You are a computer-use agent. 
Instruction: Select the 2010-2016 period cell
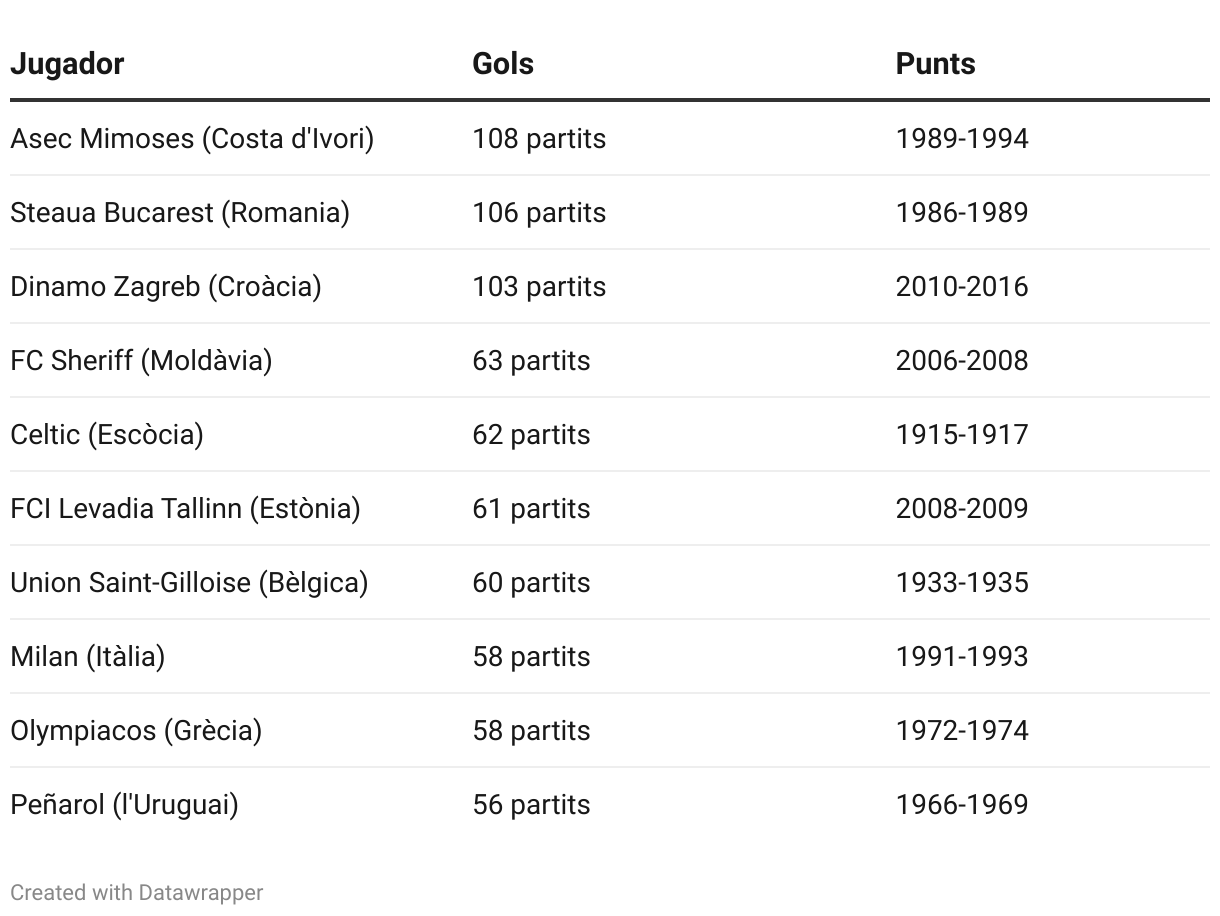(x=961, y=287)
